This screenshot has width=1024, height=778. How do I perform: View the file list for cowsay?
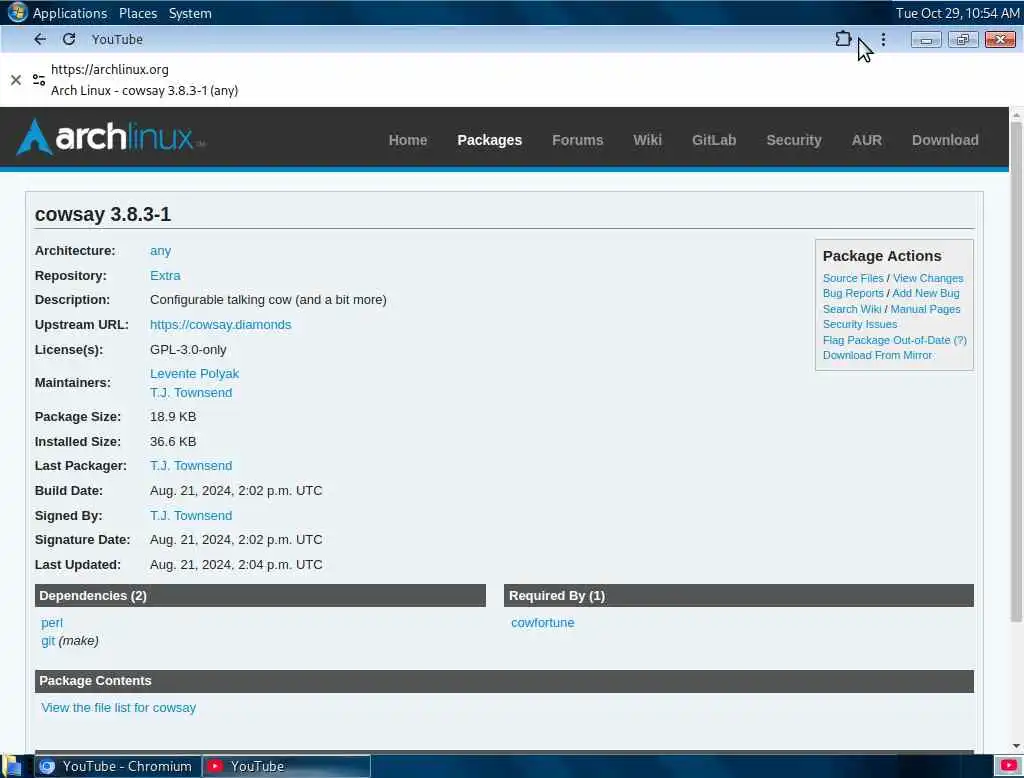[x=118, y=707]
